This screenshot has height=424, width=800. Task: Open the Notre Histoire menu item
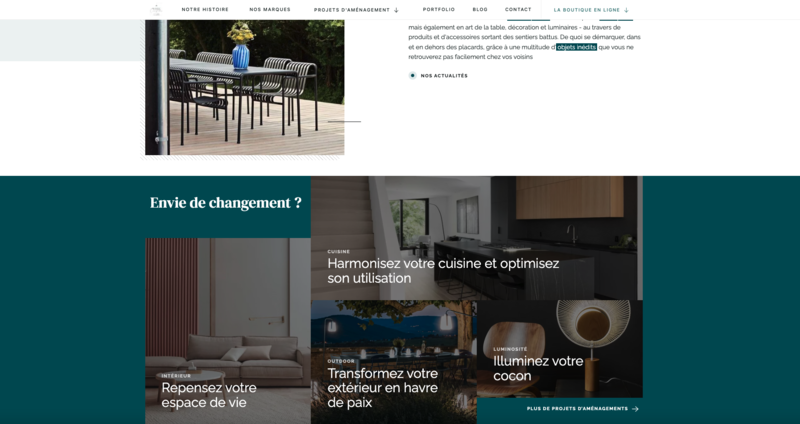pos(205,10)
